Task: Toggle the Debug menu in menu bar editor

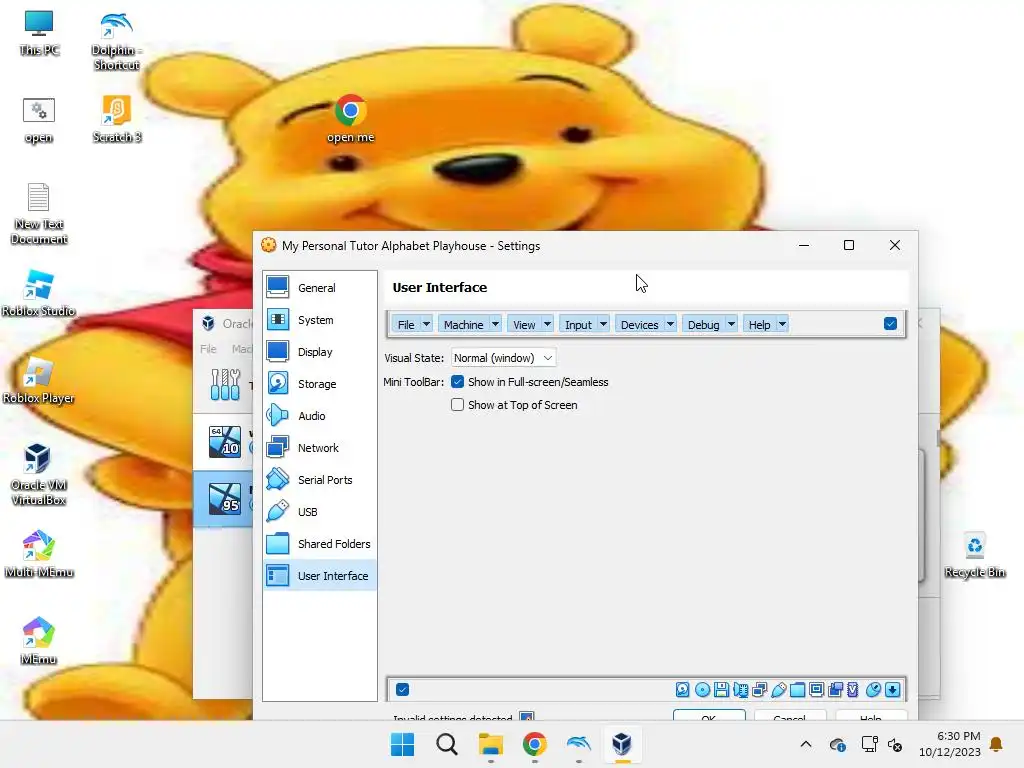Action: coord(703,325)
